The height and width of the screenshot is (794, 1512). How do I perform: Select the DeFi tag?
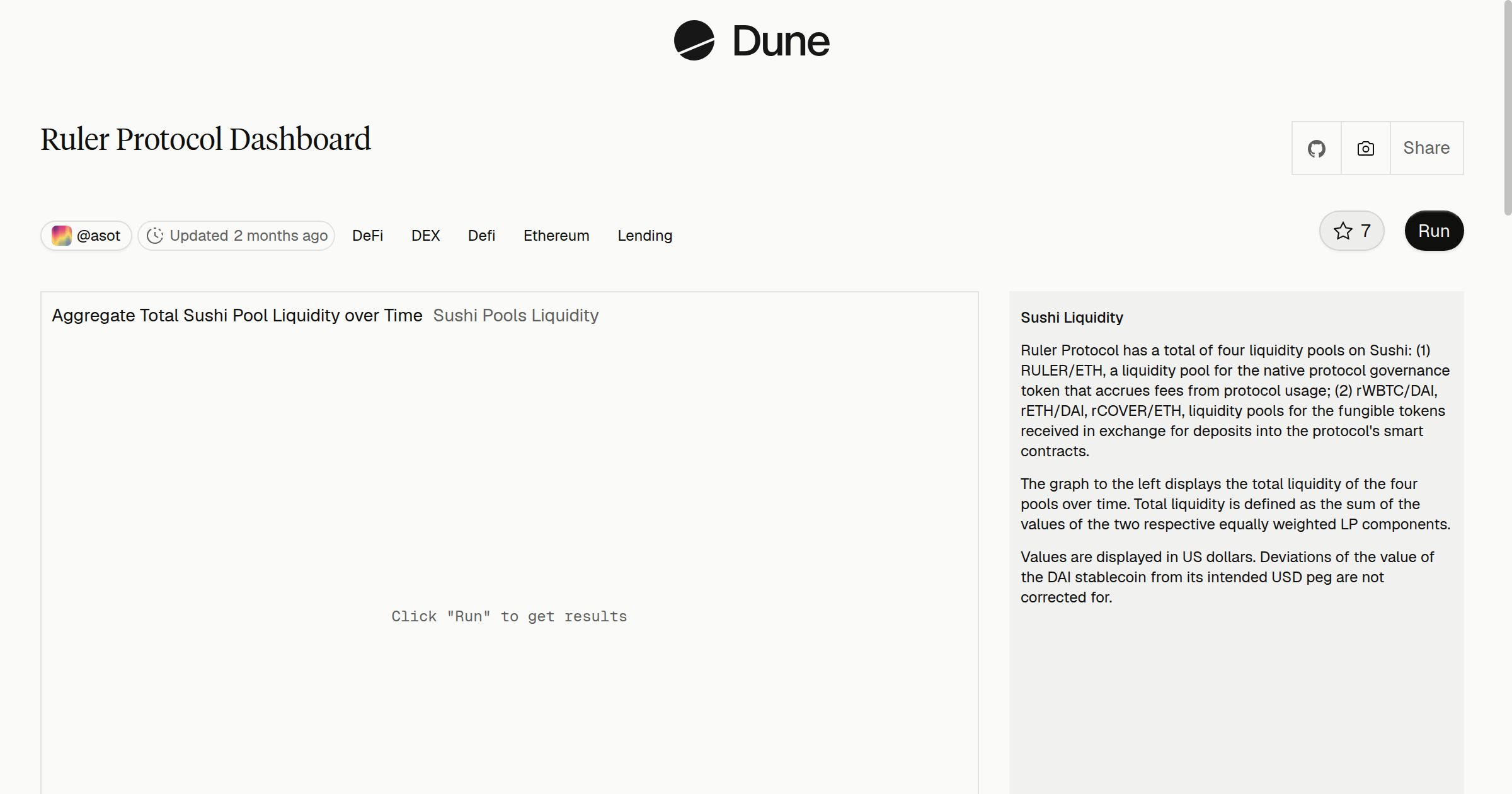(367, 236)
